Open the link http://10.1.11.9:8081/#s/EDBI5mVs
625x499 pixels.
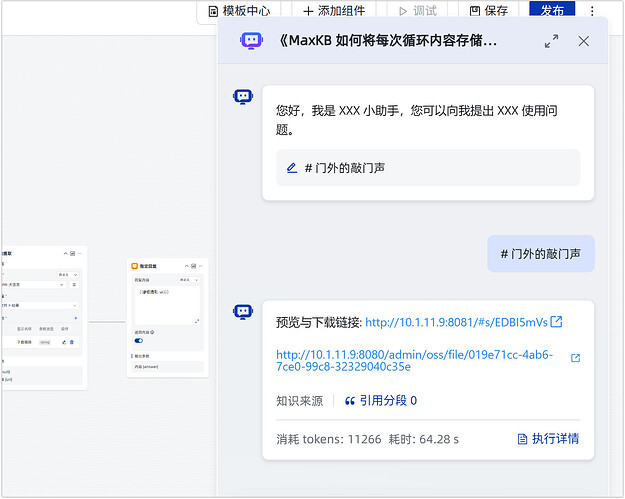tap(456, 322)
